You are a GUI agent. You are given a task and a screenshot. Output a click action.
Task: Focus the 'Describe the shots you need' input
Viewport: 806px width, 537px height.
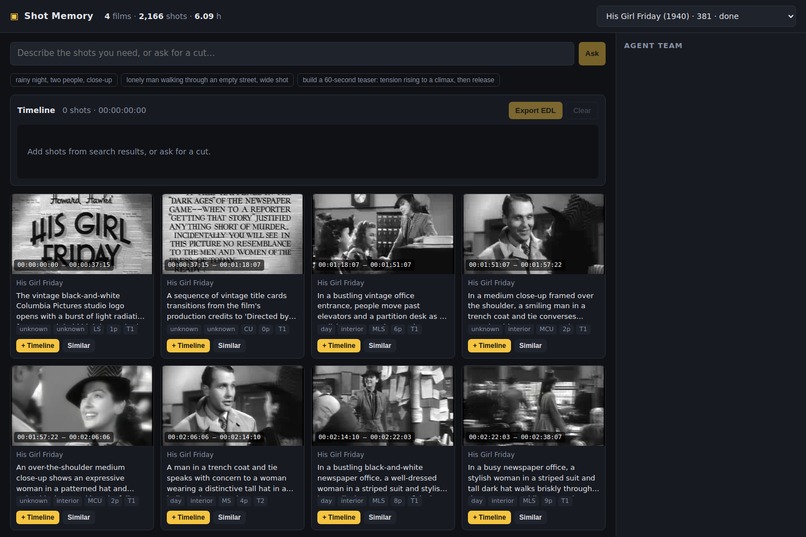tap(292, 53)
